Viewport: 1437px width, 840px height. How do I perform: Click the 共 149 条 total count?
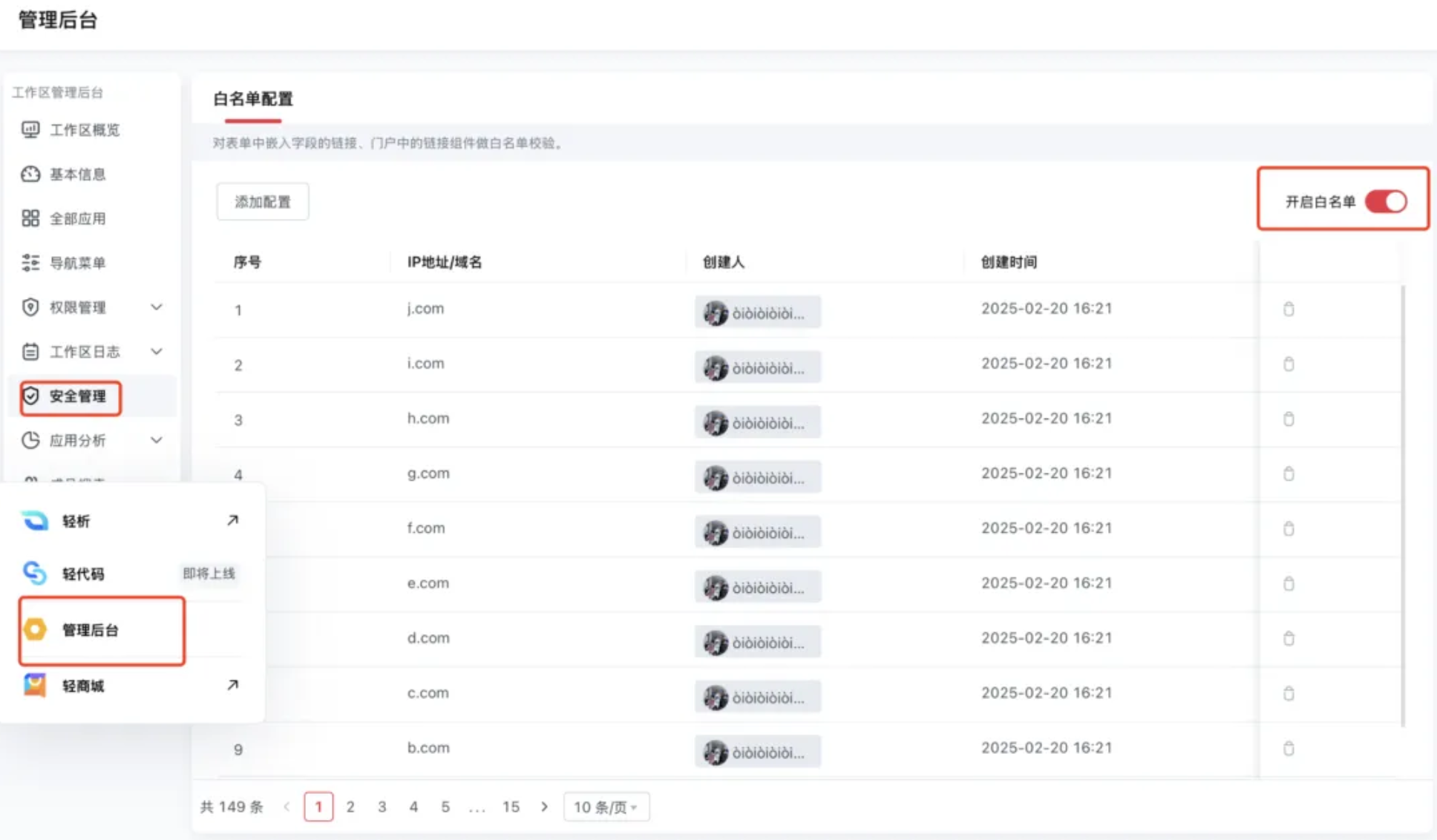pyautogui.click(x=232, y=807)
